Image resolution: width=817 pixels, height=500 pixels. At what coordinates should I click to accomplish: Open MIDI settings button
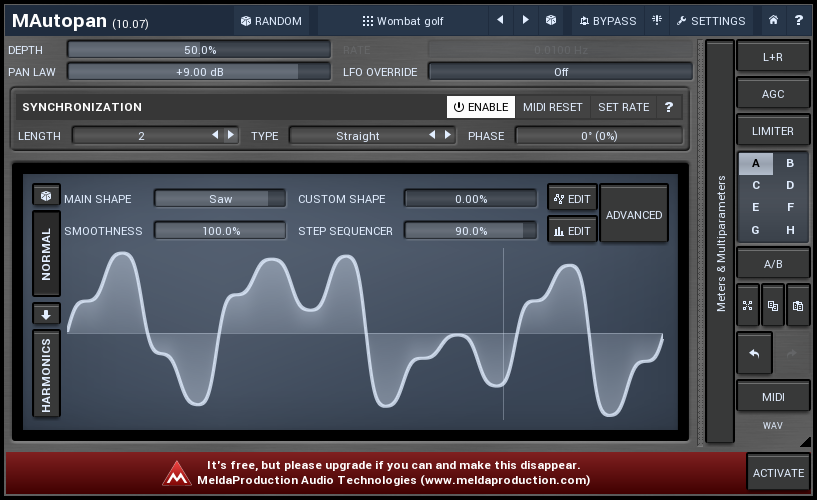point(773,397)
